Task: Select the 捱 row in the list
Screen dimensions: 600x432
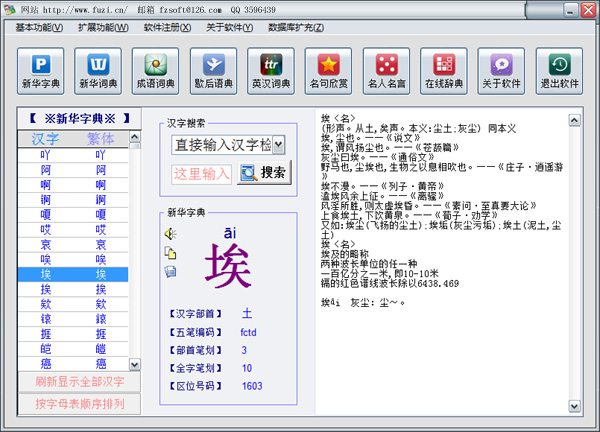Action: pyautogui.click(x=73, y=334)
